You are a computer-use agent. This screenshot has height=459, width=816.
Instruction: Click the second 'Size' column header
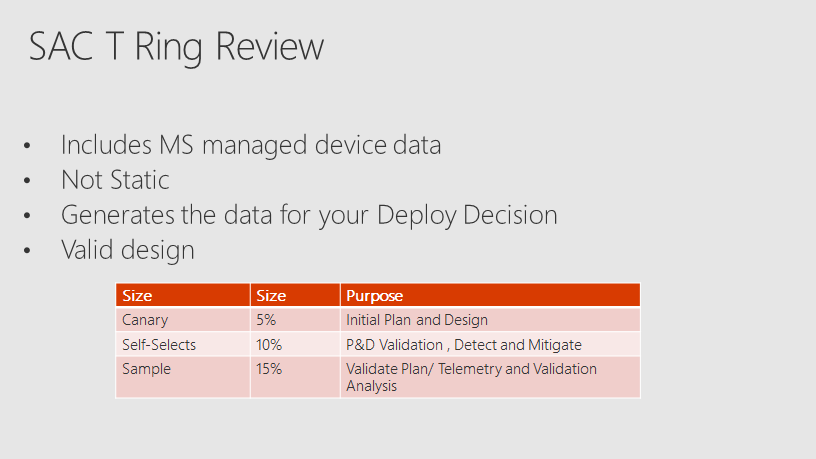pyautogui.click(x=295, y=295)
